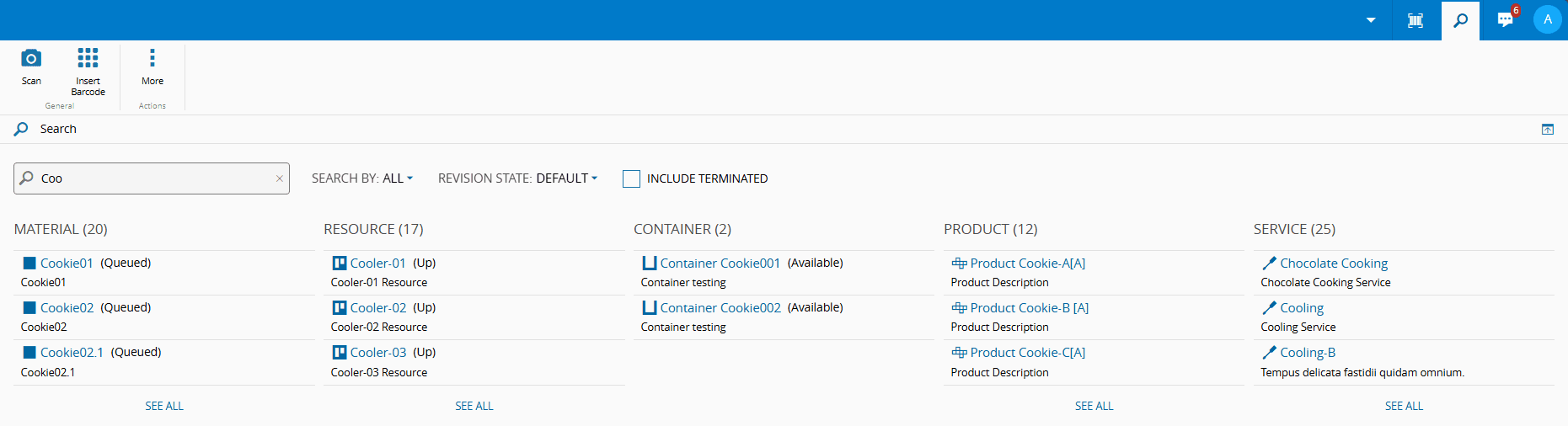Image resolution: width=1568 pixels, height=426 pixels.
Task: Open the barcode scanner in top bar
Action: [1415, 20]
